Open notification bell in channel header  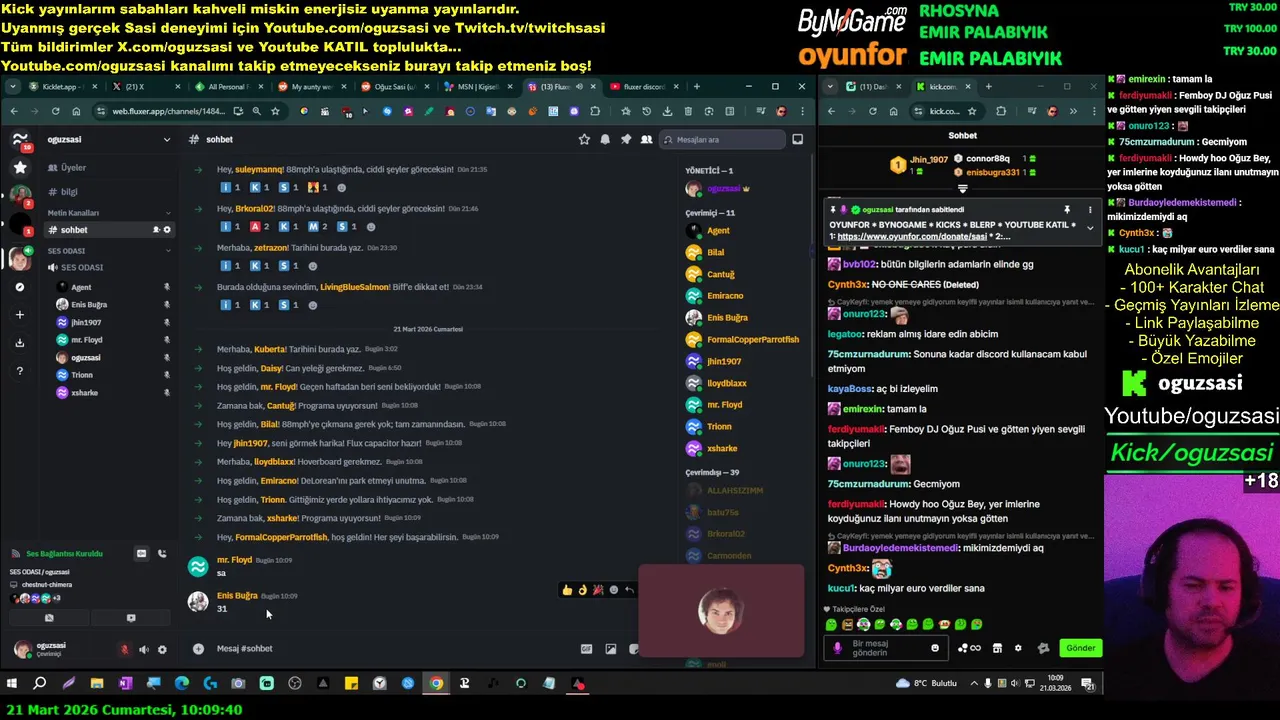pos(605,140)
